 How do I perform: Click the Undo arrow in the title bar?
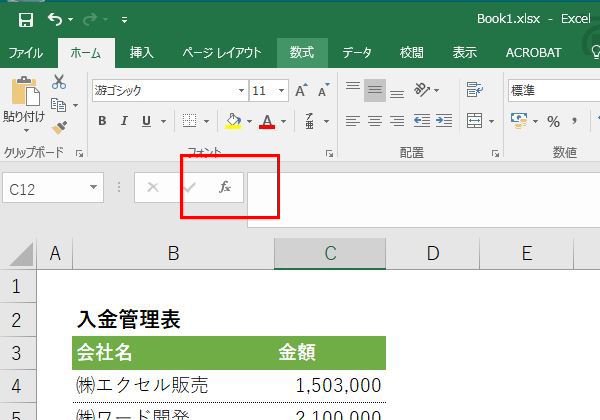tap(55, 19)
